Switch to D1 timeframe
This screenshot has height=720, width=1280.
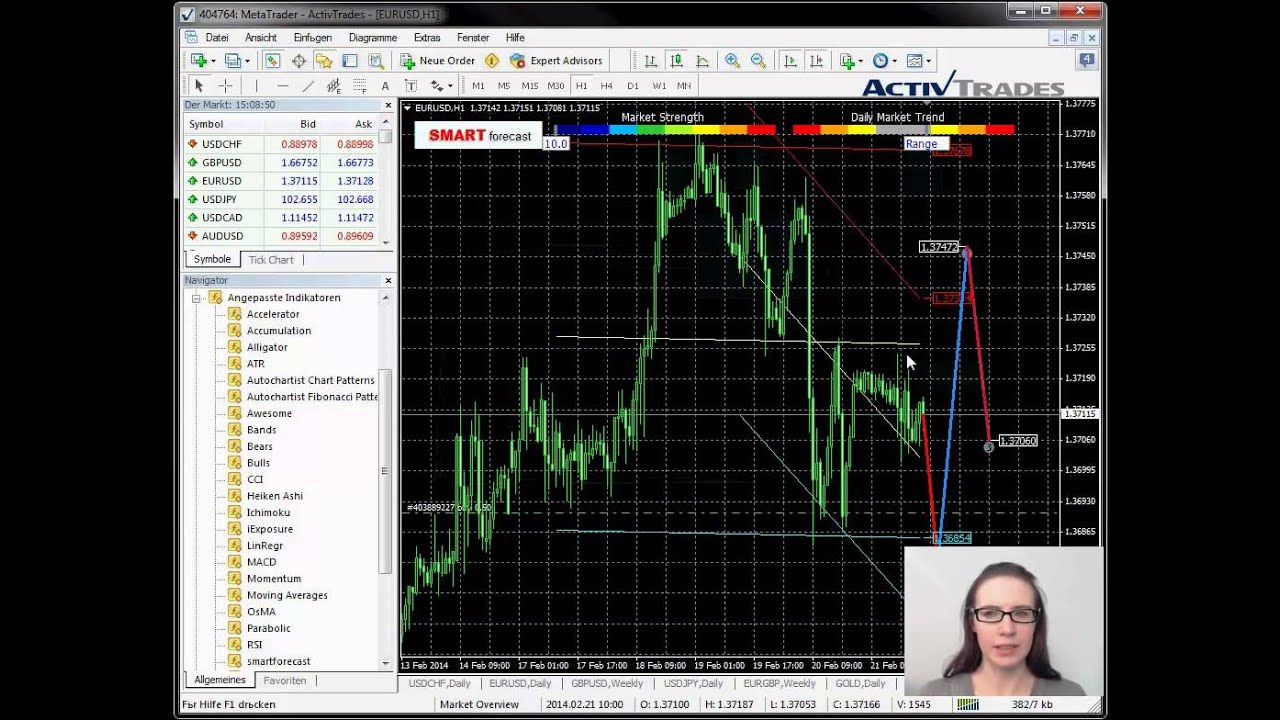click(x=632, y=86)
